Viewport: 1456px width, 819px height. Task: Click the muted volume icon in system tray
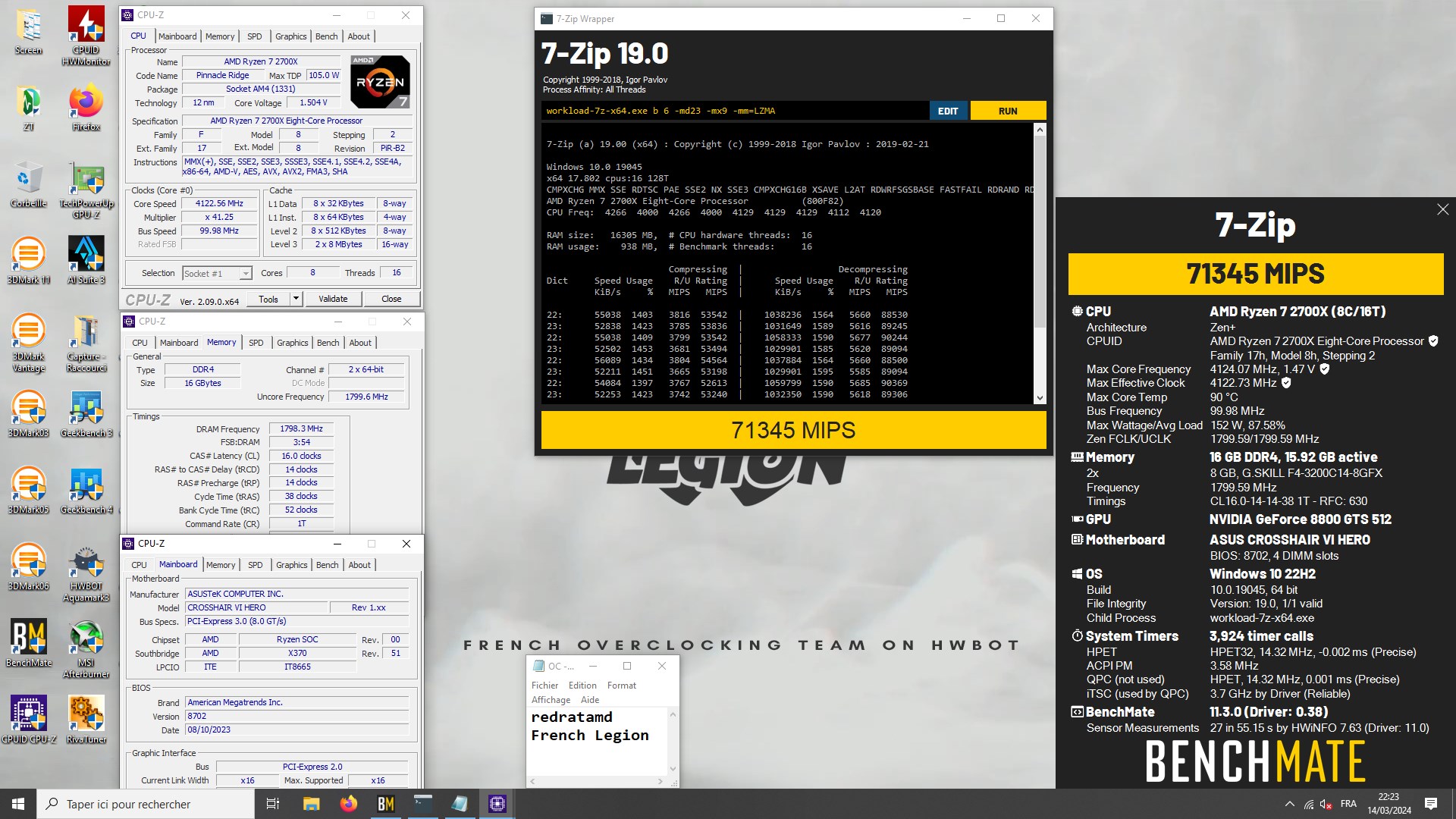[x=1326, y=804]
